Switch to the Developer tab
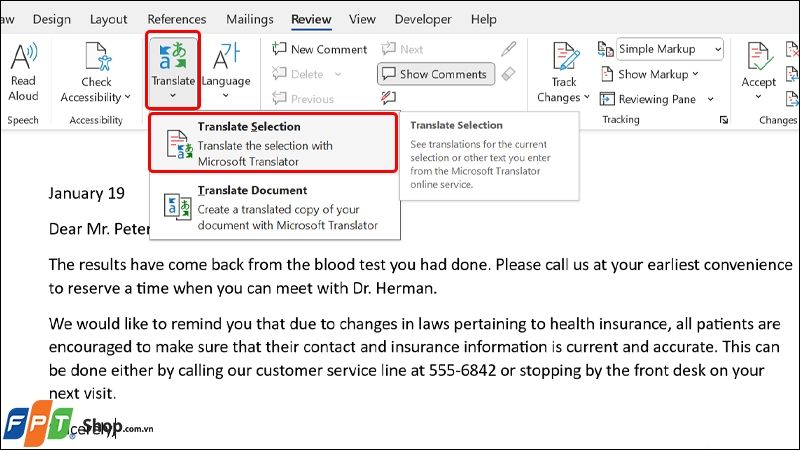This screenshot has width=800, height=450. pyautogui.click(x=423, y=19)
